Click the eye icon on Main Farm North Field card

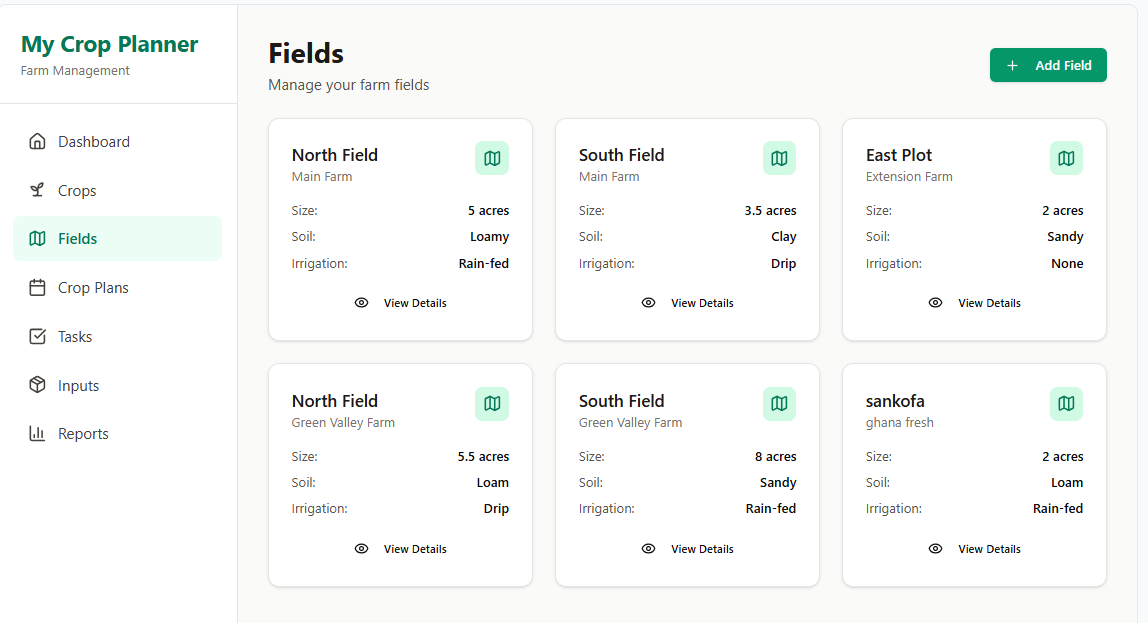362,303
